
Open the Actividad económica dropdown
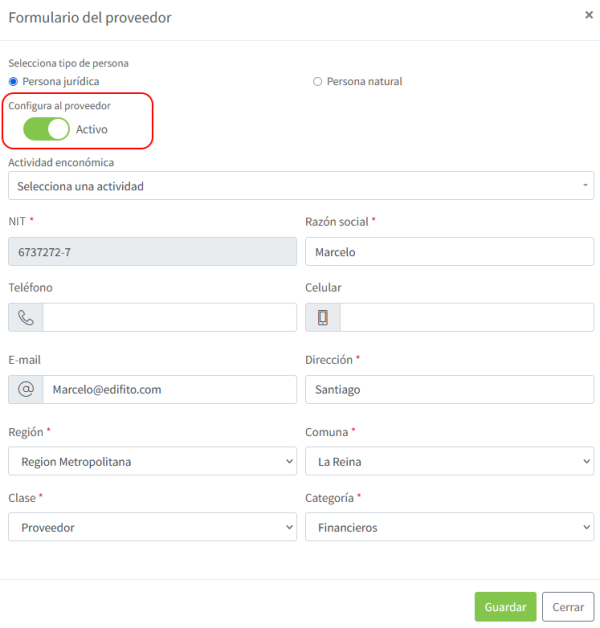coord(301,186)
